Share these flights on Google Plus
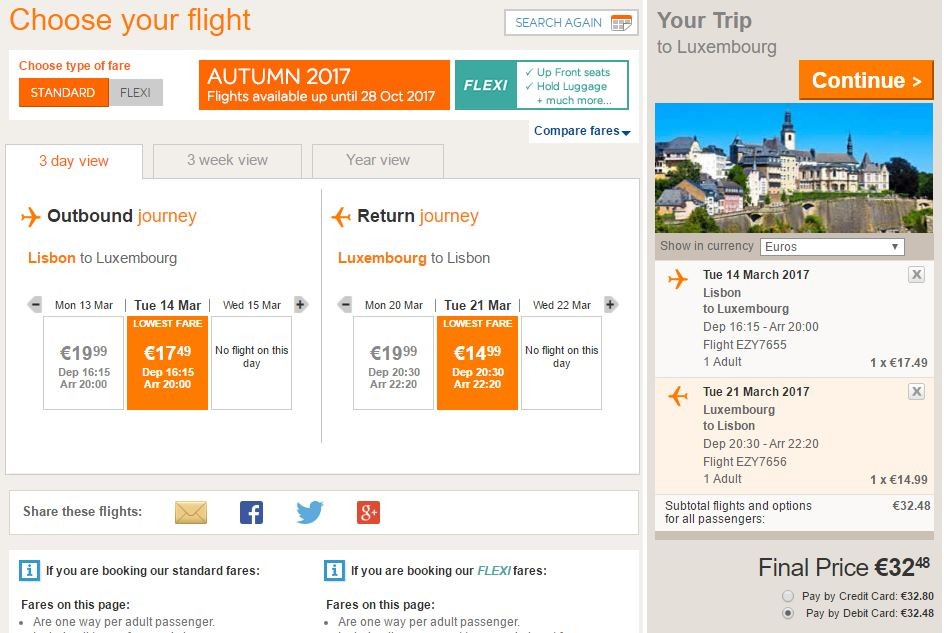 368,513
